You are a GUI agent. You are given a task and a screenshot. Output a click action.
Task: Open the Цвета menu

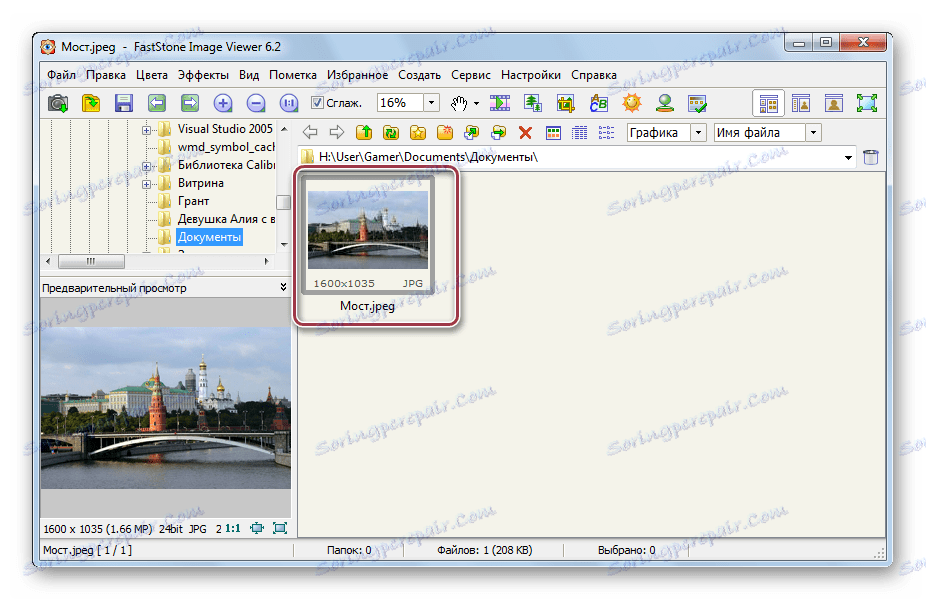(x=152, y=75)
